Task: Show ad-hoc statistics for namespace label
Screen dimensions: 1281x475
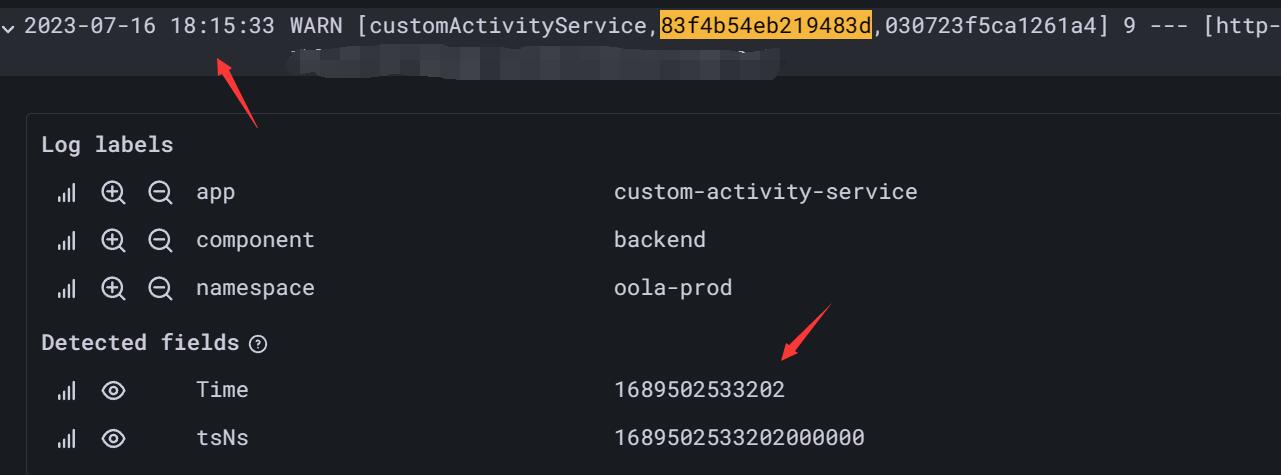Action: pos(66,289)
